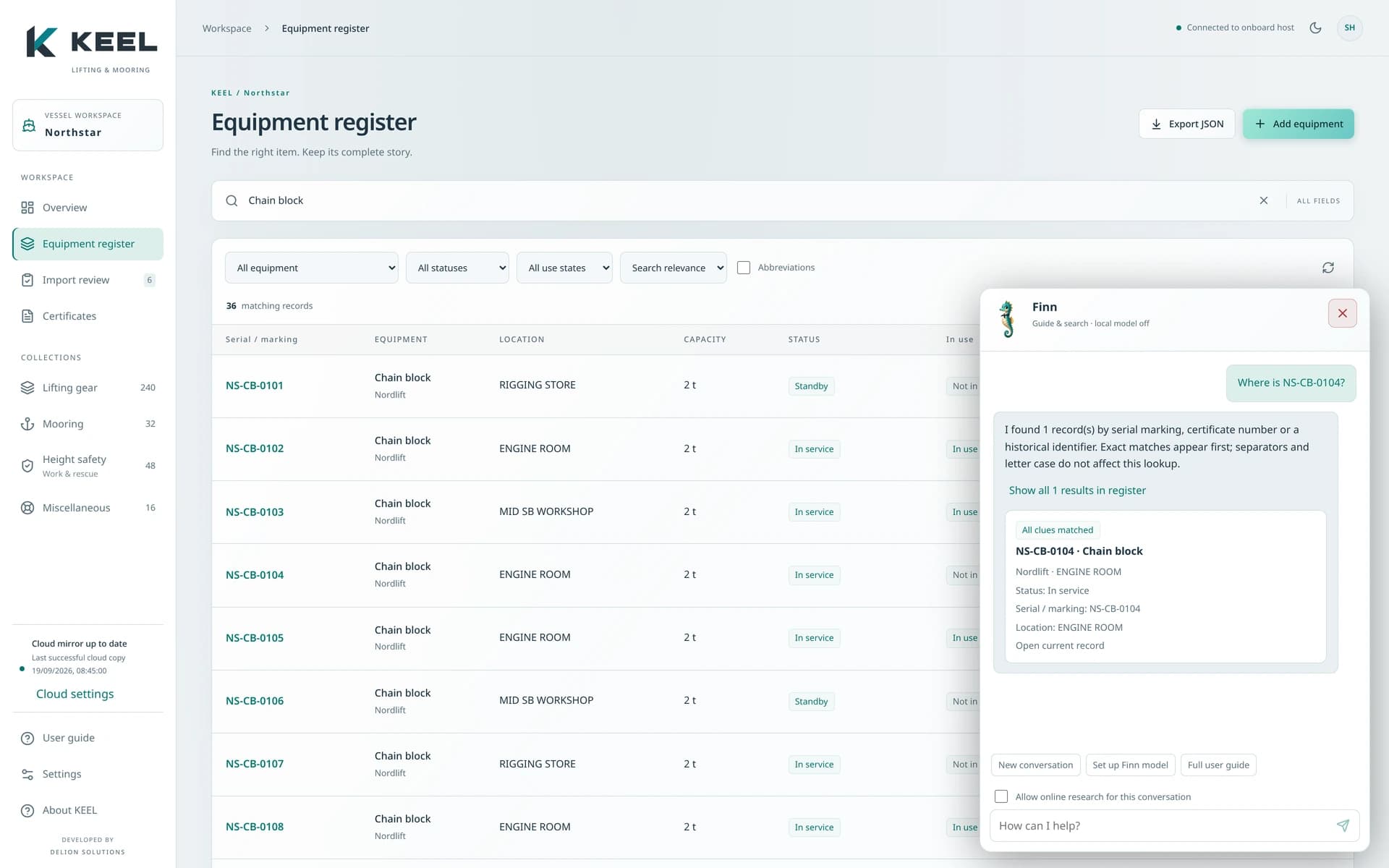Click Set up Finn model
The width and height of the screenshot is (1389, 868).
tap(1130, 765)
